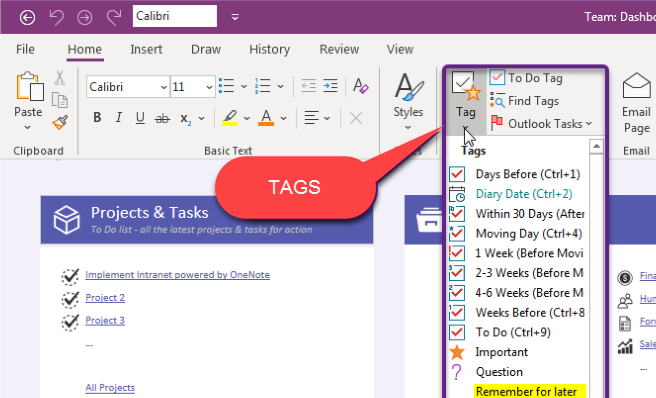Image resolution: width=656 pixels, height=398 pixels.
Task: Toggle Italic formatting
Action: point(119,118)
